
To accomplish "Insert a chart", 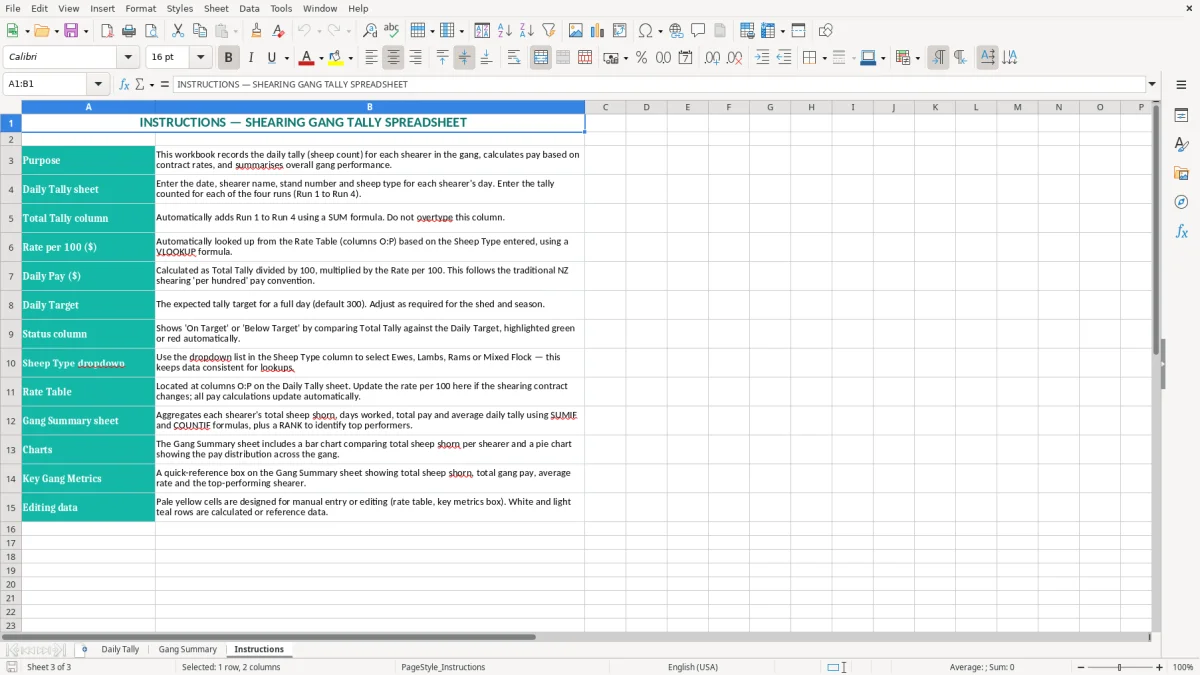I will pyautogui.click(x=598, y=31).
